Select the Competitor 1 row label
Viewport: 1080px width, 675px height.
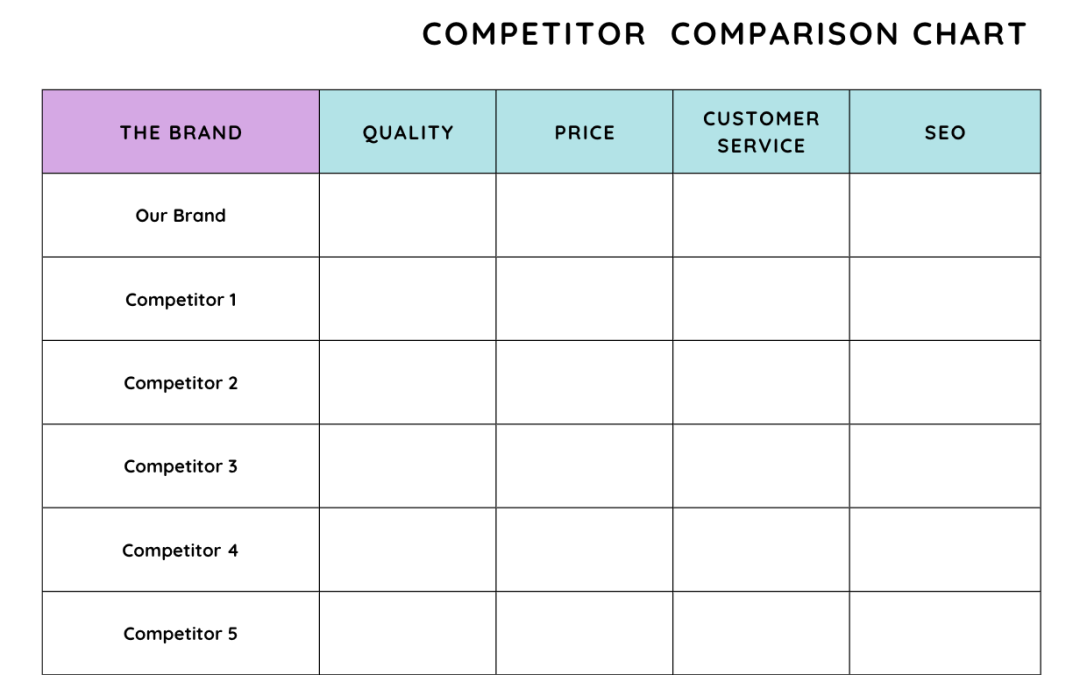pyautogui.click(x=181, y=299)
